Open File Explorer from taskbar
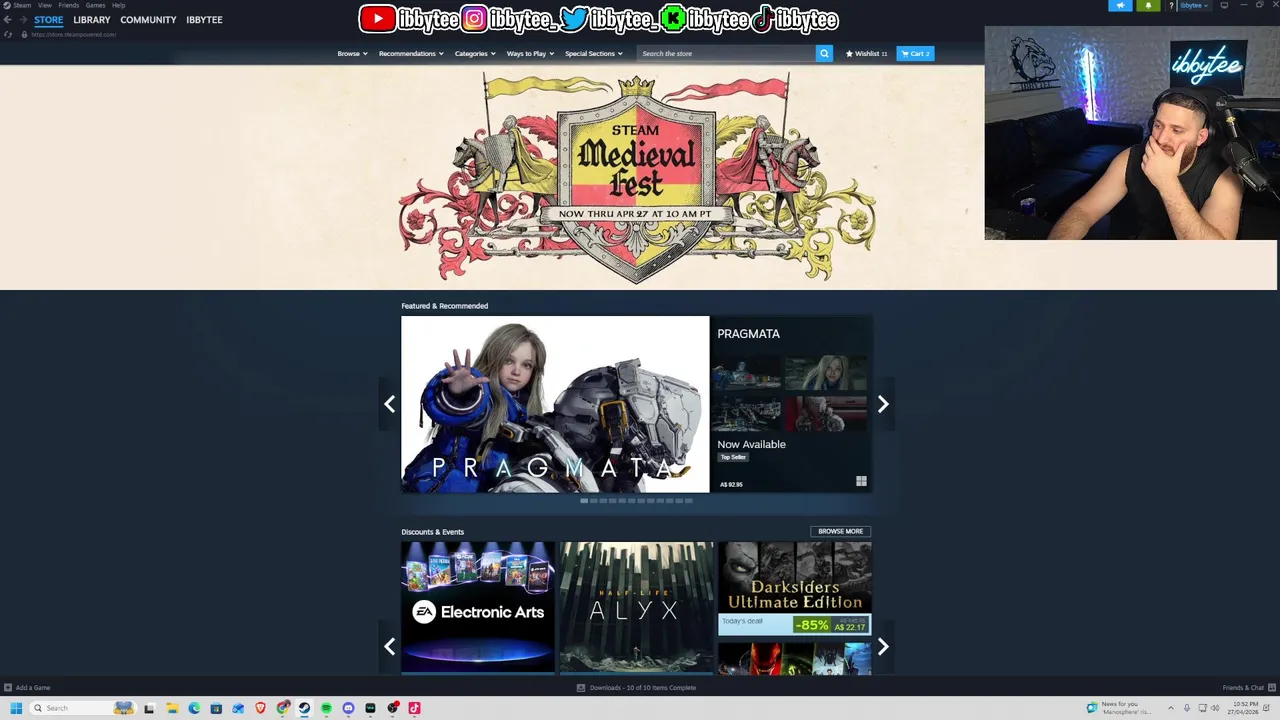The height and width of the screenshot is (720, 1280). [172, 708]
